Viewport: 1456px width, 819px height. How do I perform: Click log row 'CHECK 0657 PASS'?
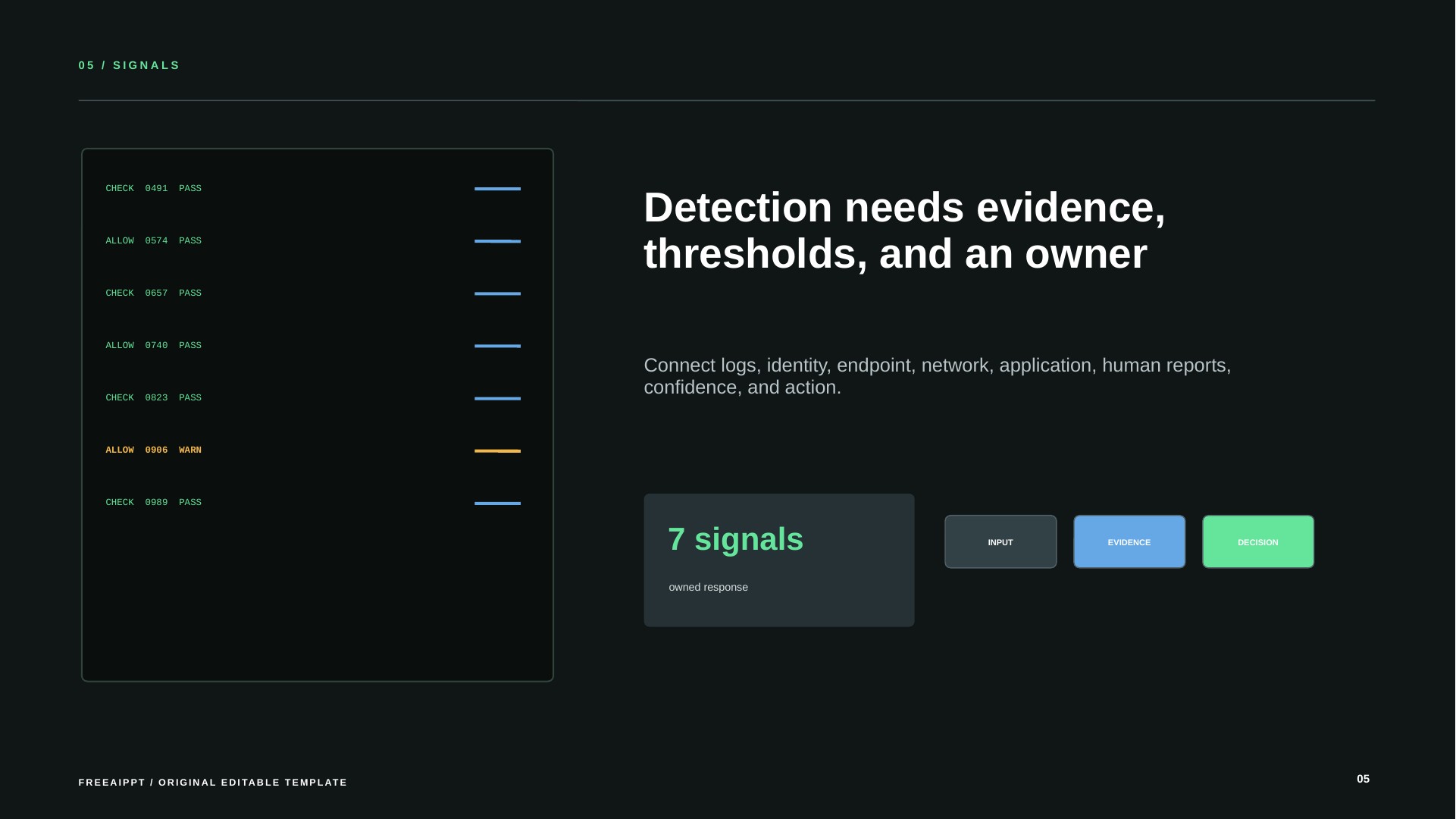(153, 293)
